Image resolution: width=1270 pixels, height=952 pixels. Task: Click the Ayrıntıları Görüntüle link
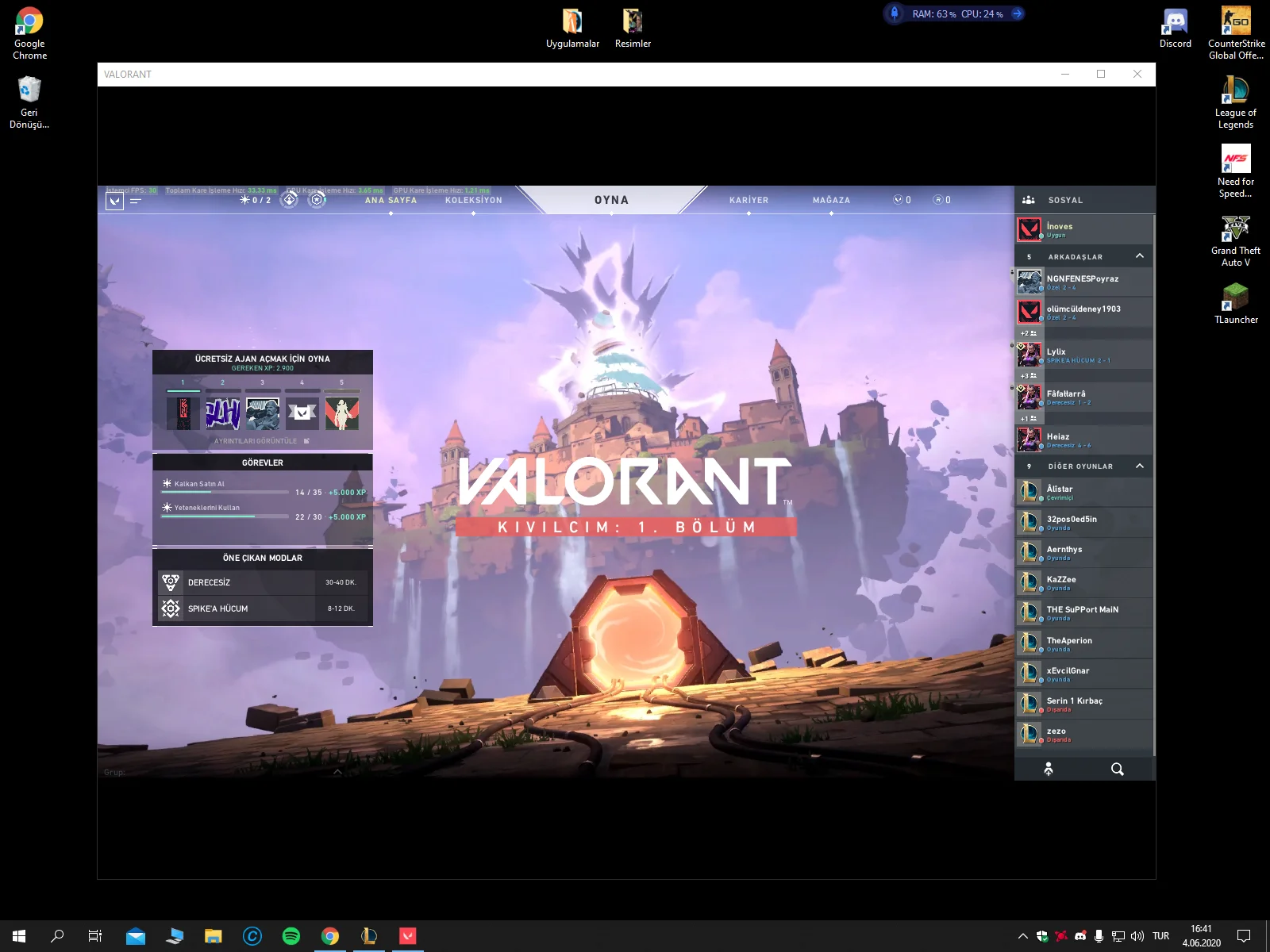tap(261, 441)
